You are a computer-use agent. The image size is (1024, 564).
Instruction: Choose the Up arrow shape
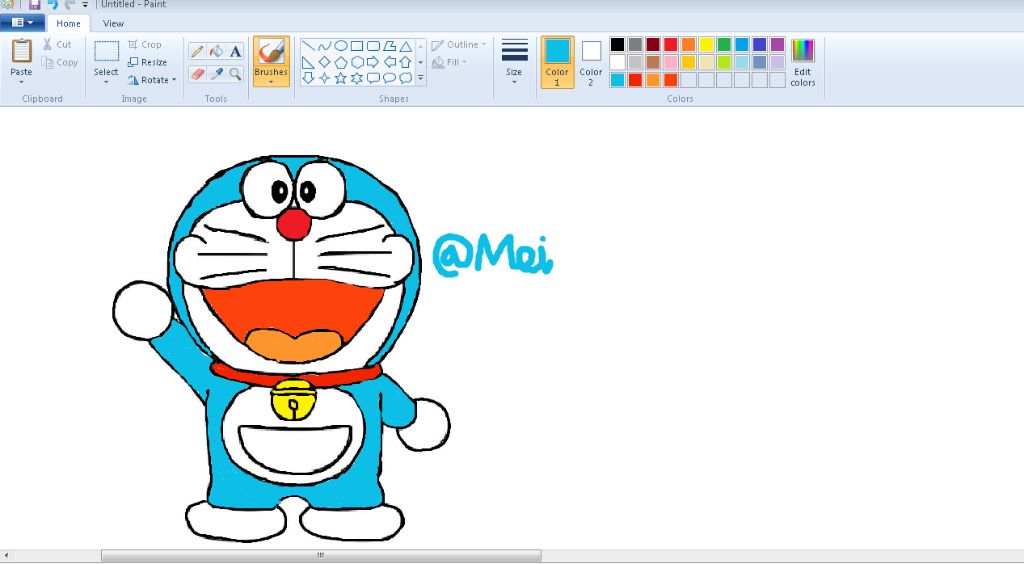406,62
